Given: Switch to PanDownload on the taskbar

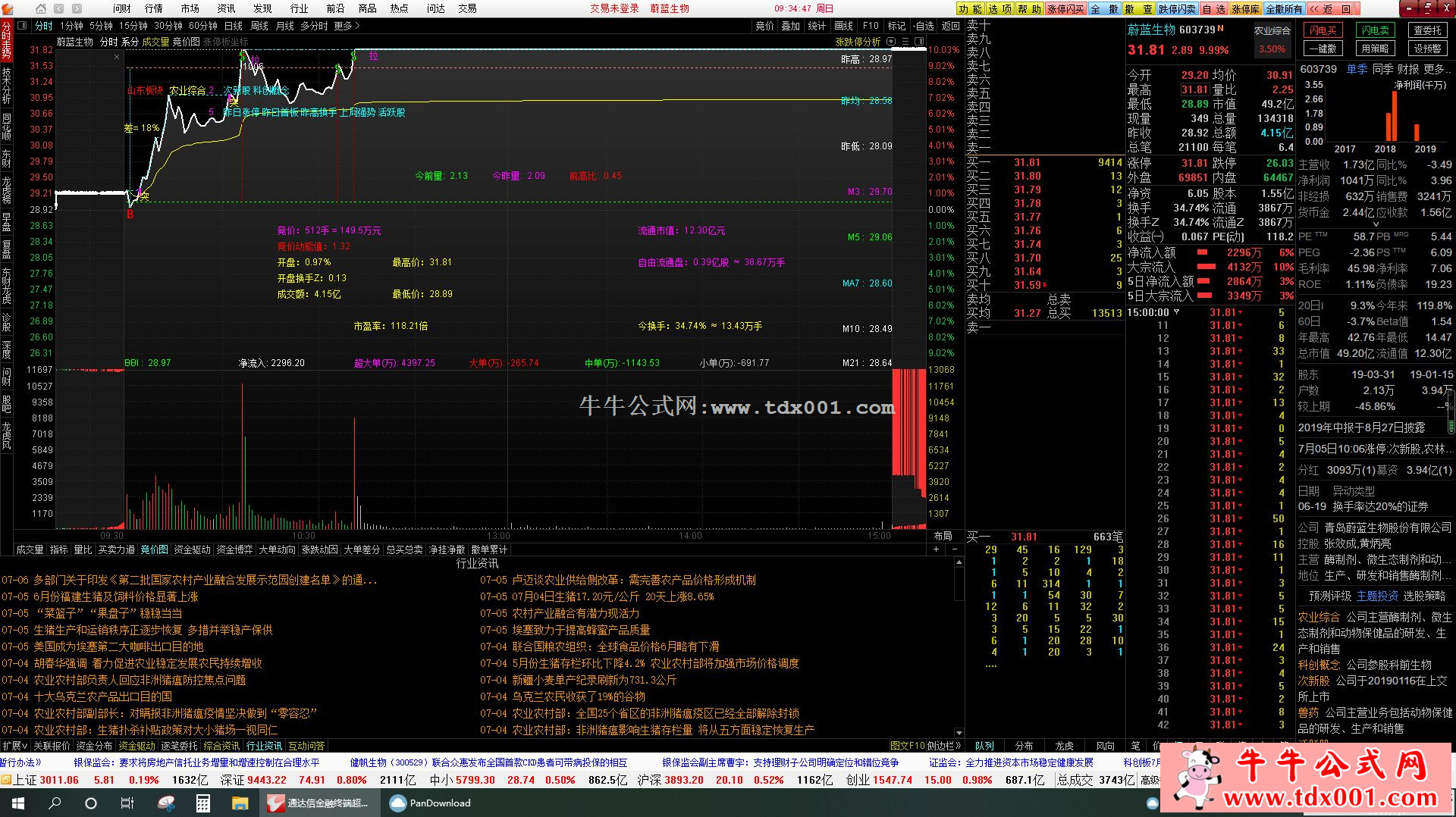Looking at the screenshot, I should click(x=431, y=803).
